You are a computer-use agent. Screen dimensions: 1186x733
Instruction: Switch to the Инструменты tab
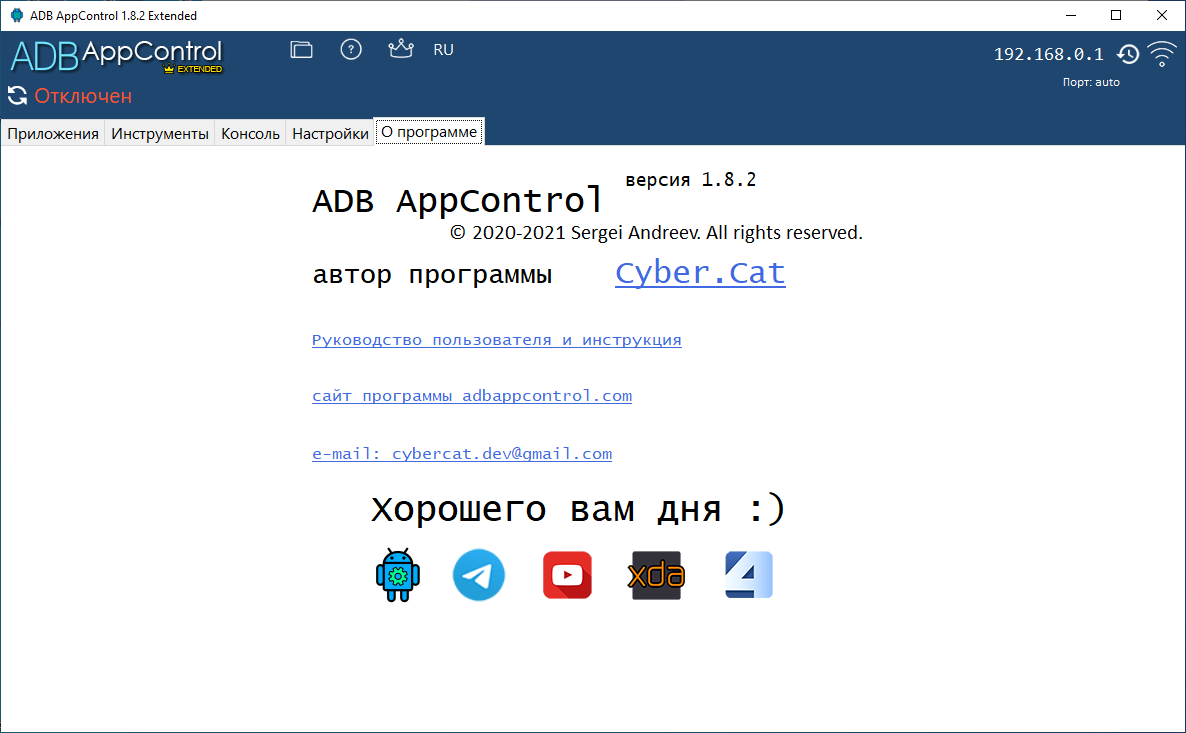[160, 134]
